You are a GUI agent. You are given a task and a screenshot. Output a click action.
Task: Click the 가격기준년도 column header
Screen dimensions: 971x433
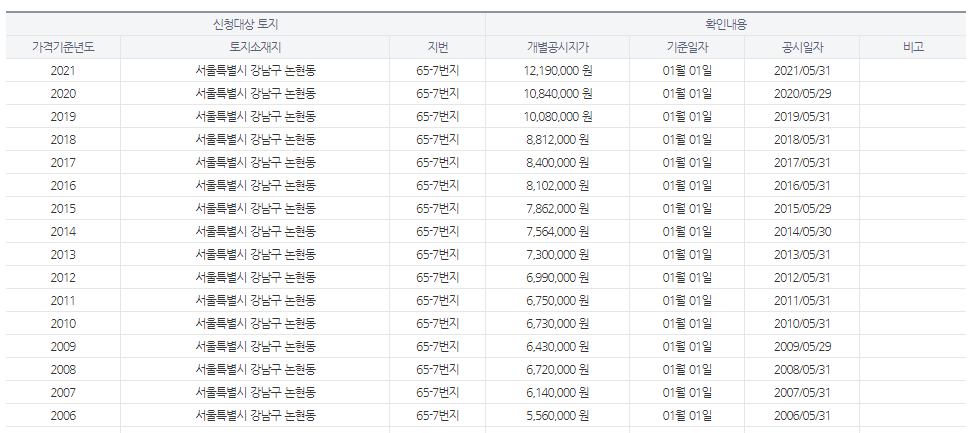[63, 47]
